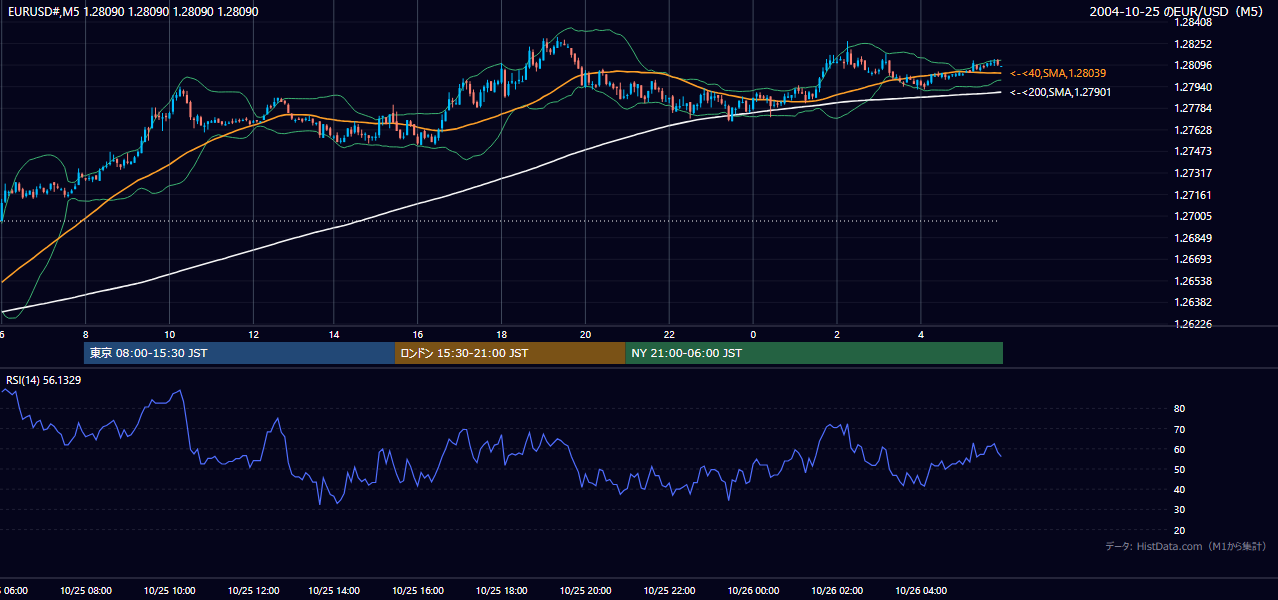
Task: Click the 10/26 00:00 date label
Action: tap(753, 590)
